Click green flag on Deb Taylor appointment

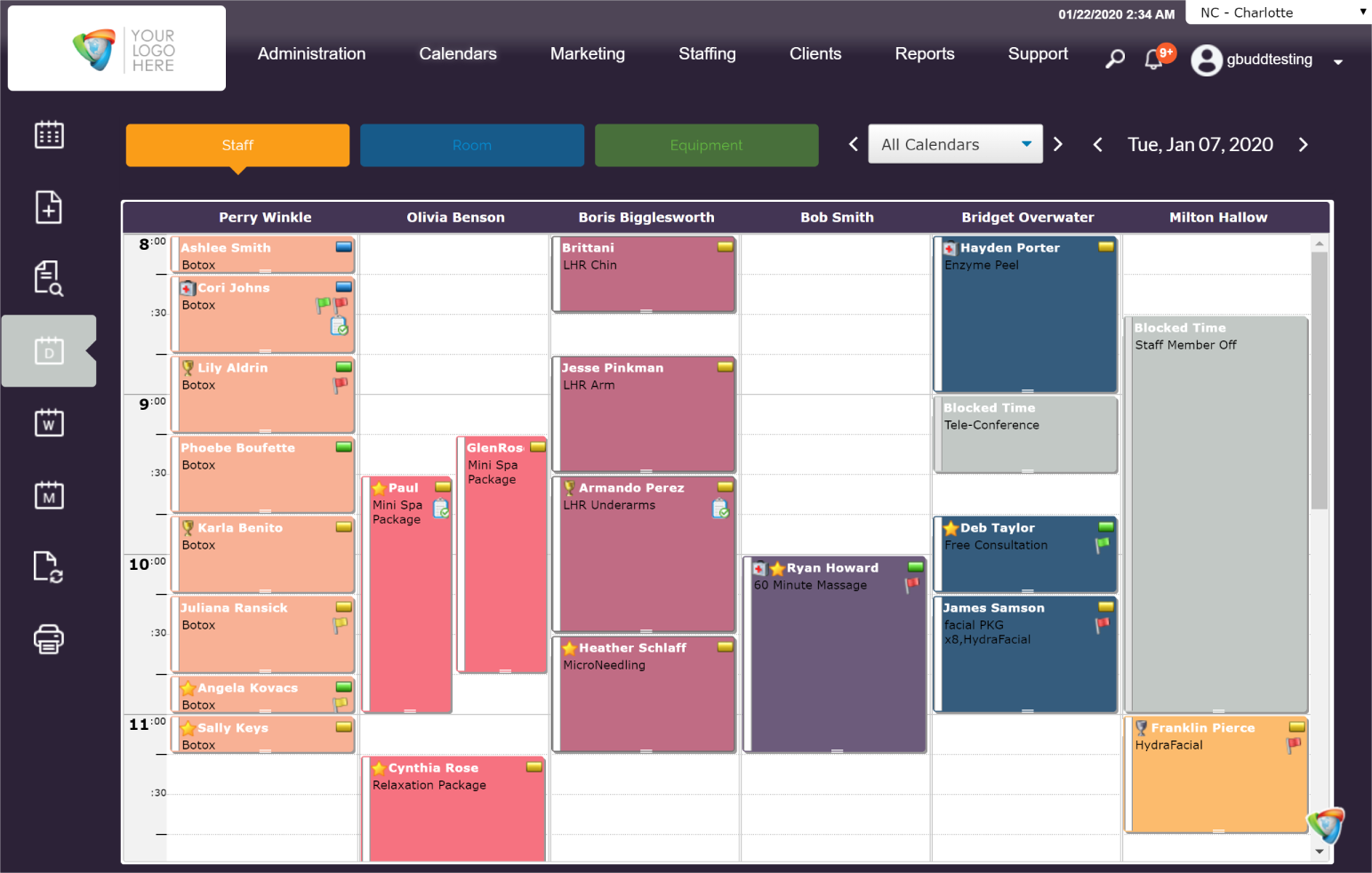tap(1103, 545)
